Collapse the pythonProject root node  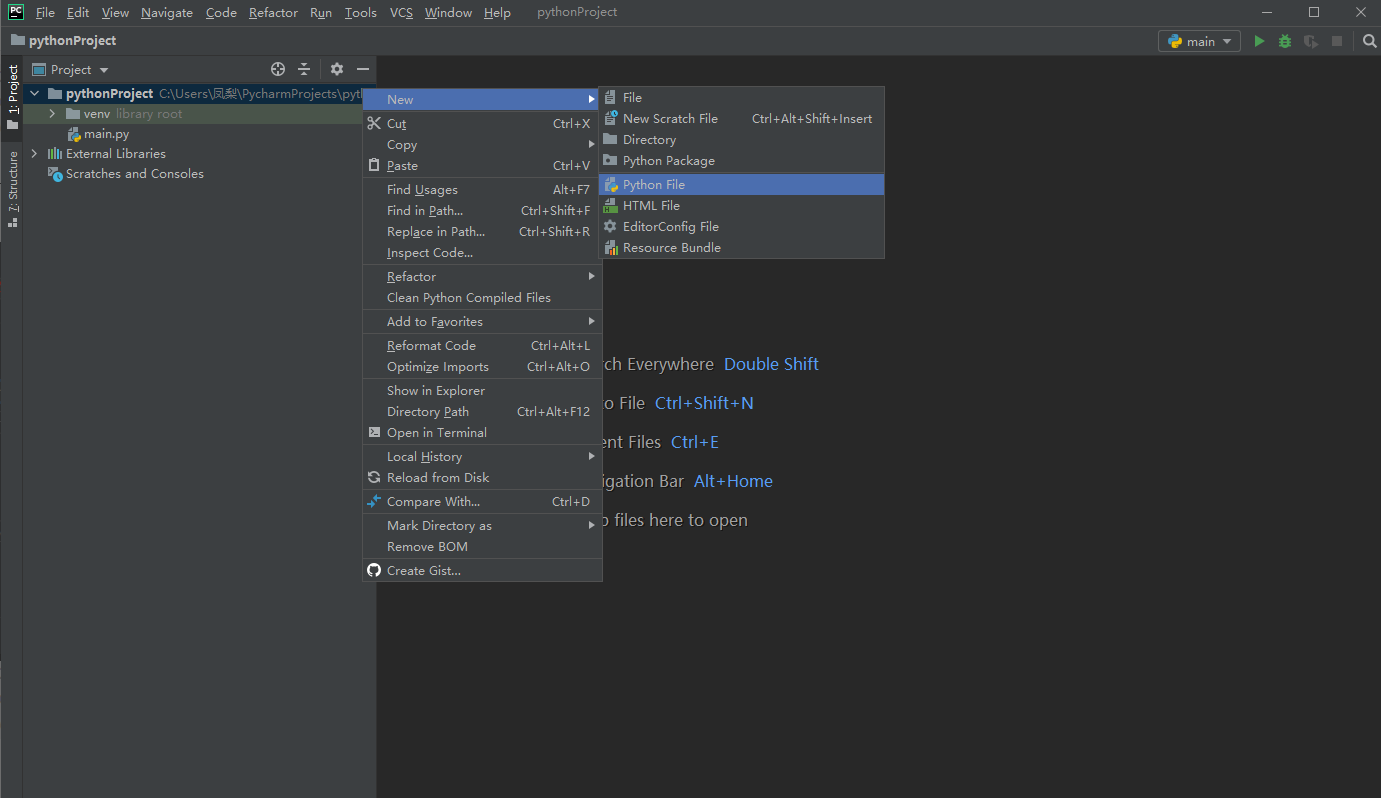[33, 93]
